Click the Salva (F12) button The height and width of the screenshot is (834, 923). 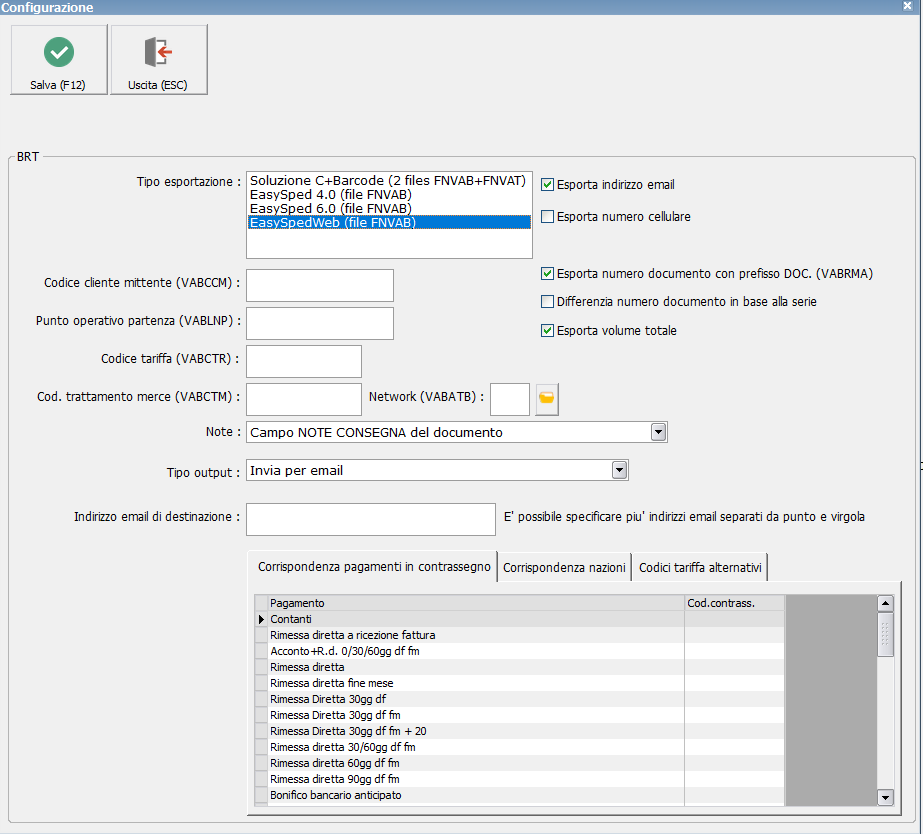(58, 59)
